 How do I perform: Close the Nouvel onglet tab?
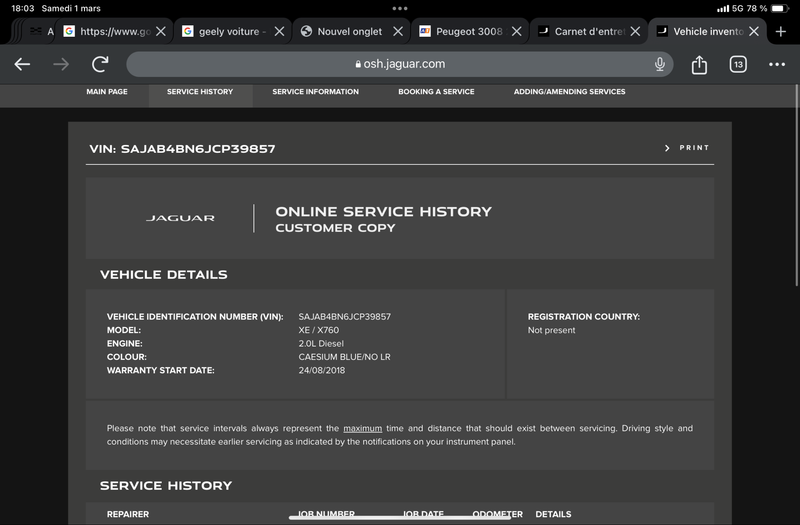[x=398, y=32]
